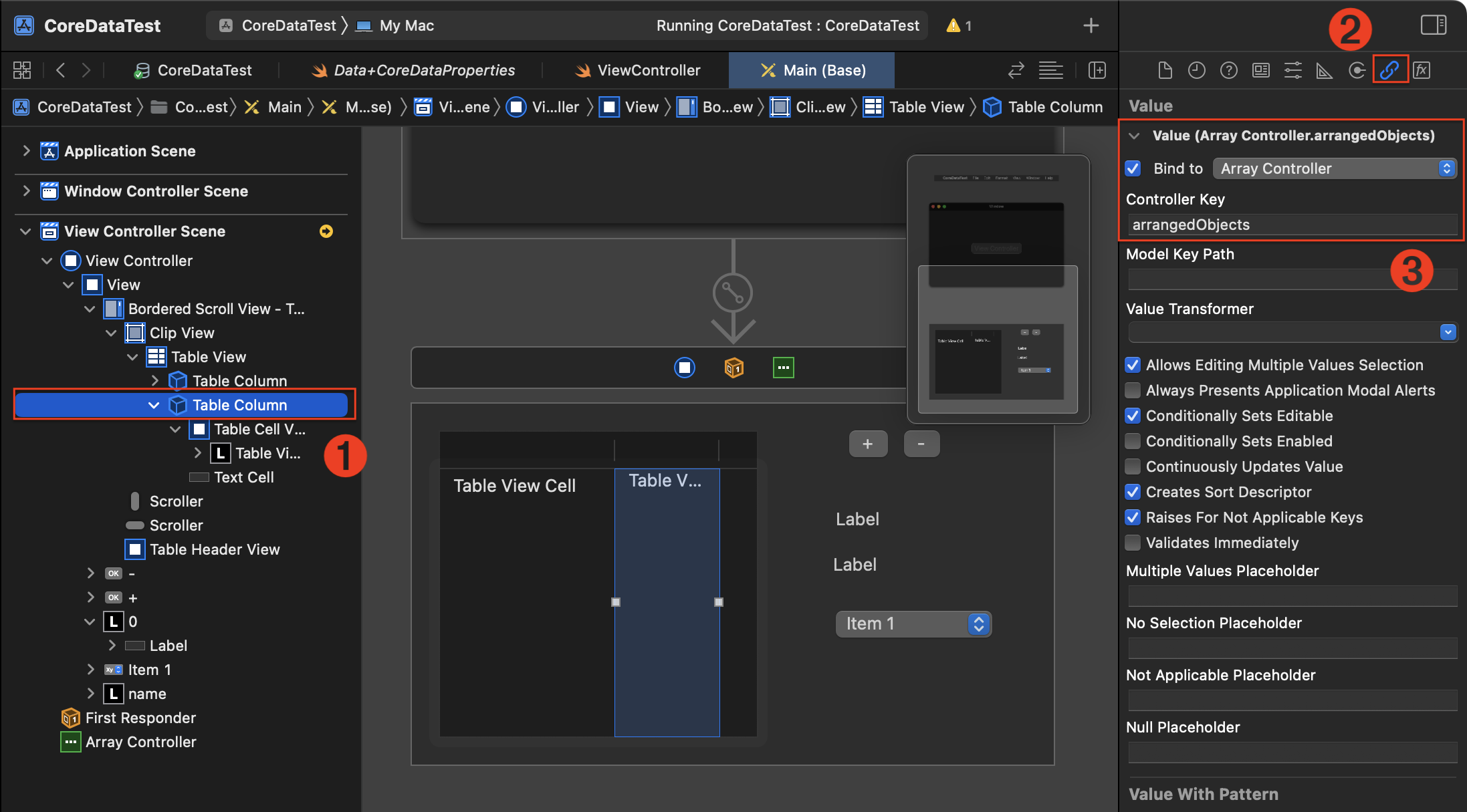Click the plus button on canvas
This screenshot has height=812, width=1467.
click(x=868, y=444)
